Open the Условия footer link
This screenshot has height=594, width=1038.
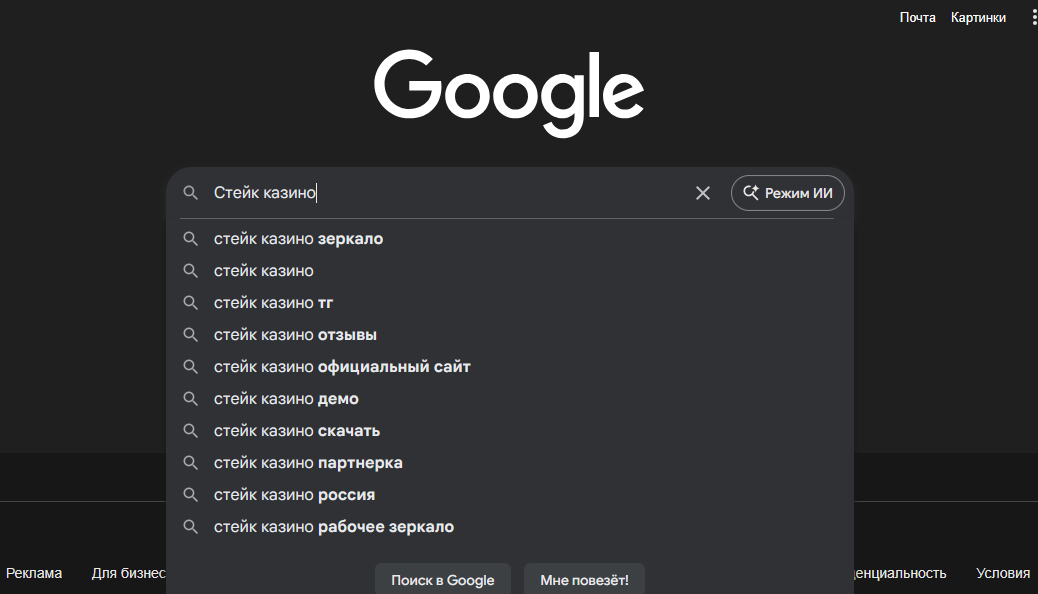click(x=1001, y=572)
